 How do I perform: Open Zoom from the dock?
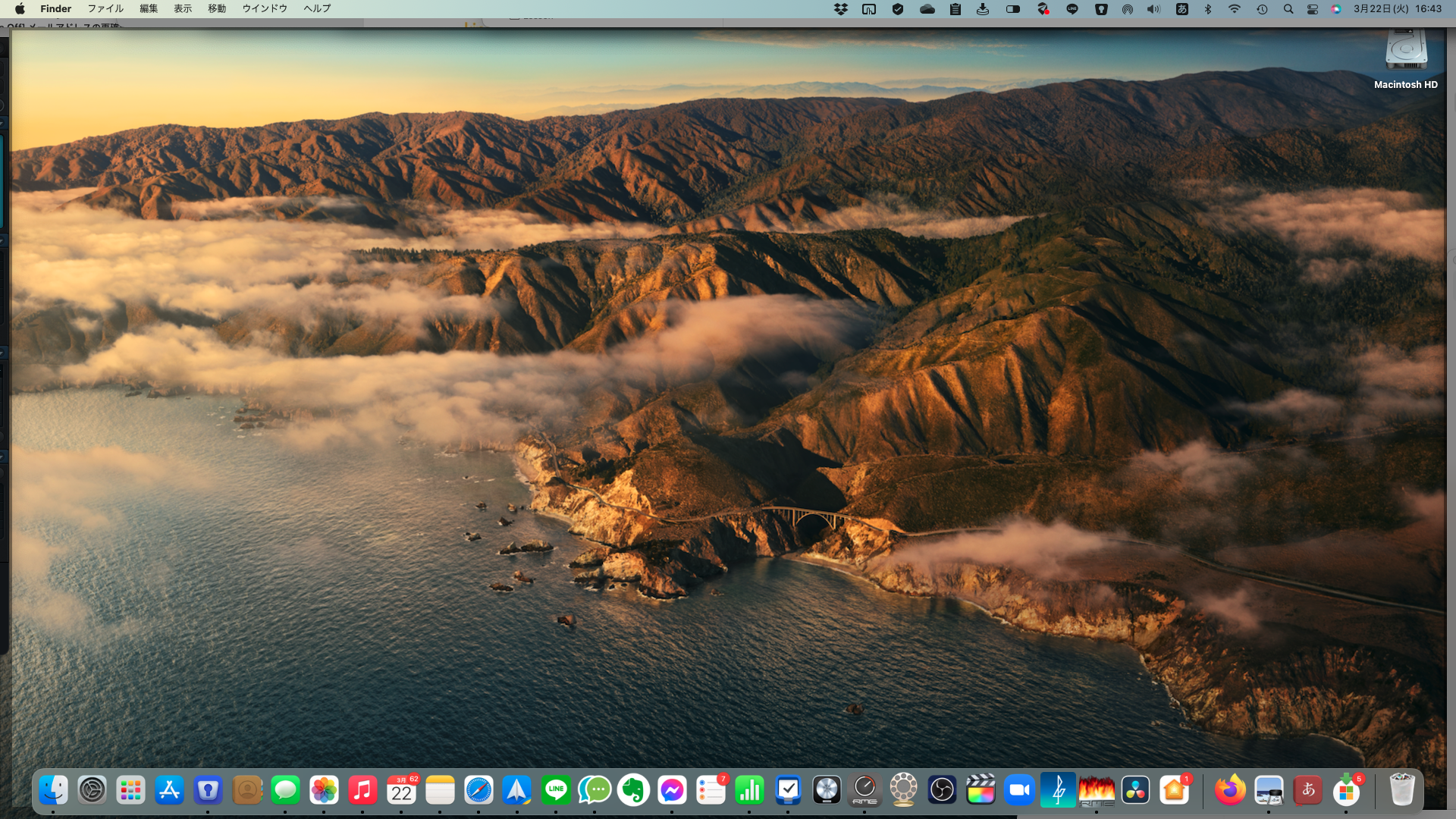pyautogui.click(x=1019, y=790)
